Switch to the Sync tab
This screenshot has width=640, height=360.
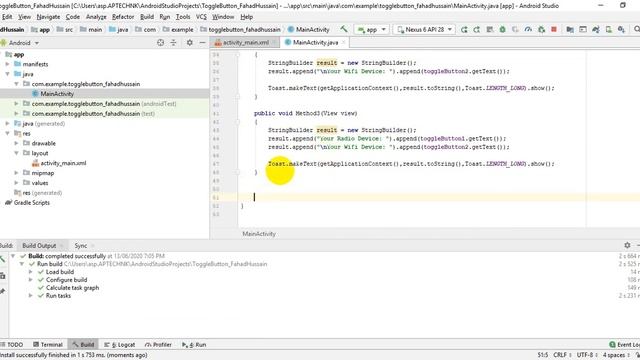pyautogui.click(x=80, y=246)
